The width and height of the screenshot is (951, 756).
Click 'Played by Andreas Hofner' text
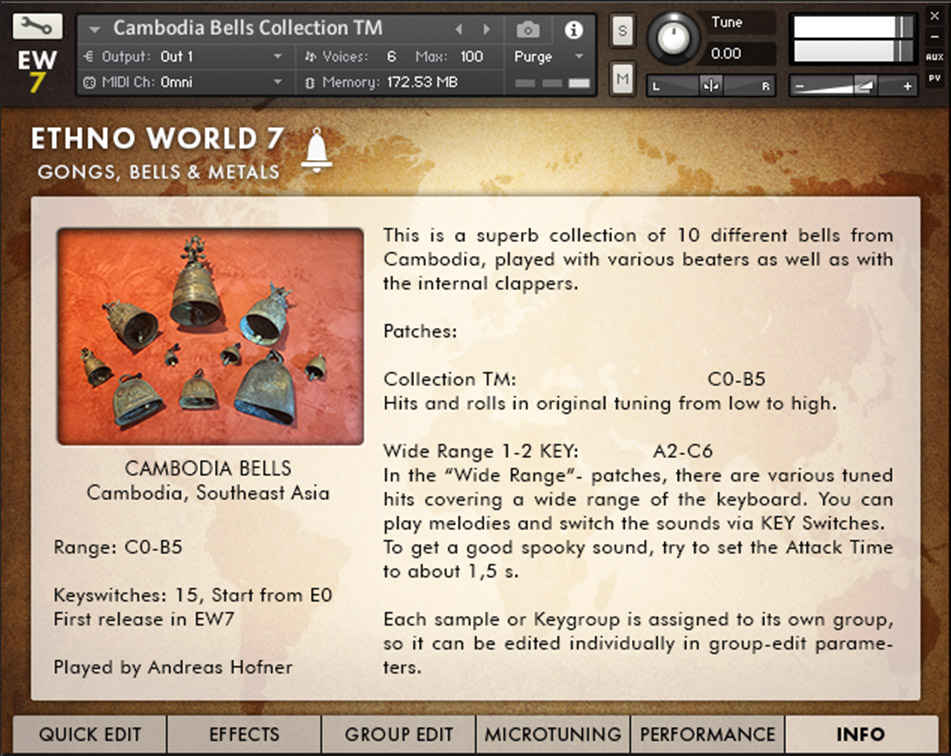point(173,667)
